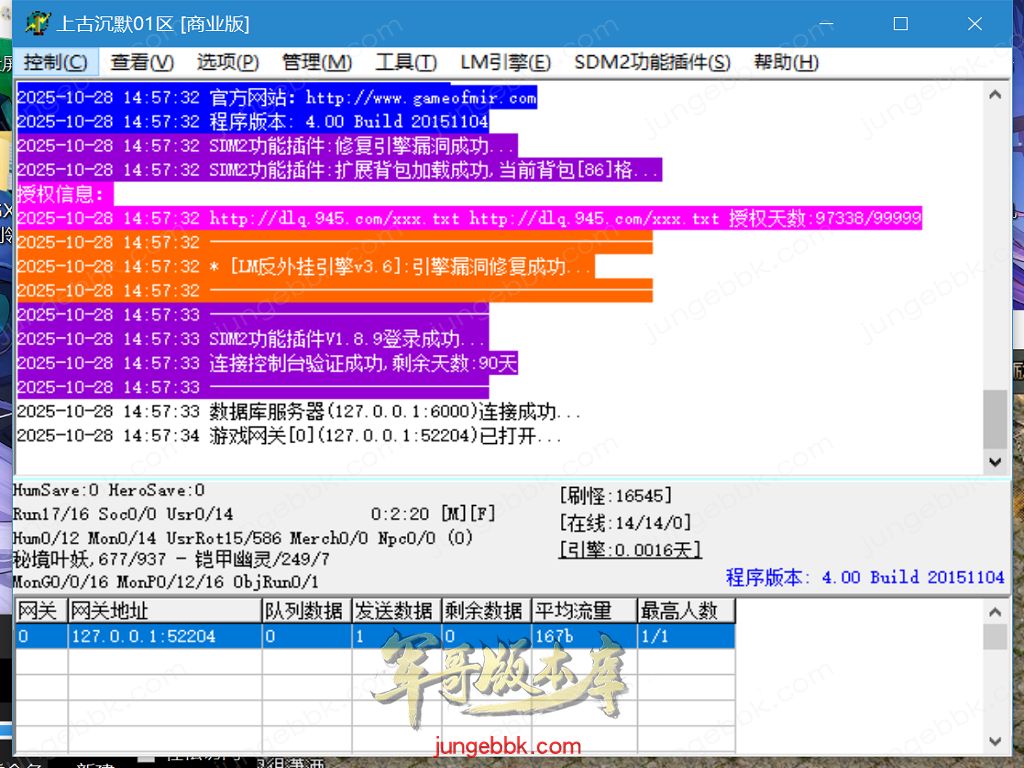Click the 最高人数 column header
This screenshot has height=768, width=1024.
point(686,611)
